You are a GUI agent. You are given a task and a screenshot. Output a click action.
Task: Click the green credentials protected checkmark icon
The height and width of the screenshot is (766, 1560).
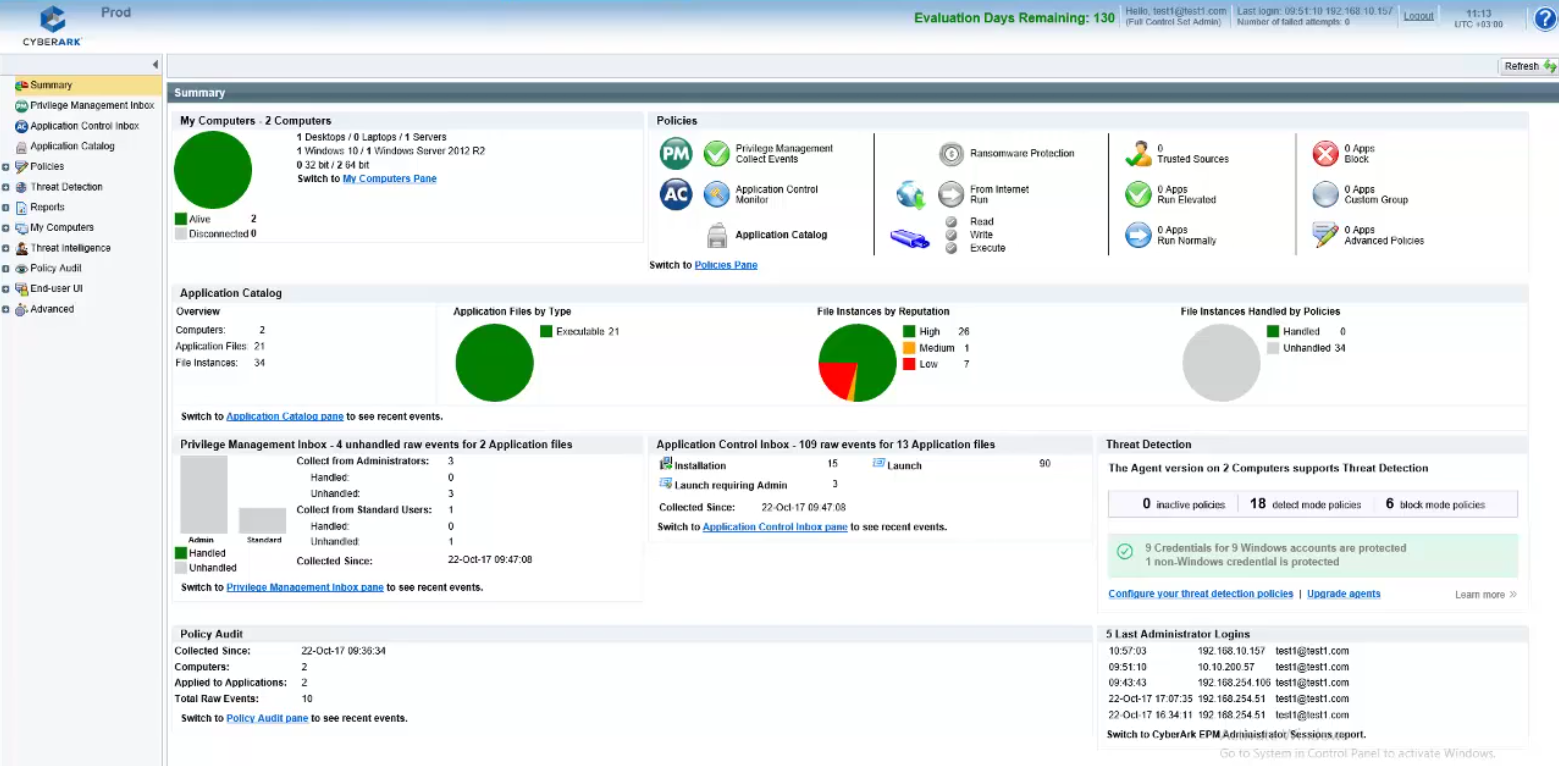1125,551
